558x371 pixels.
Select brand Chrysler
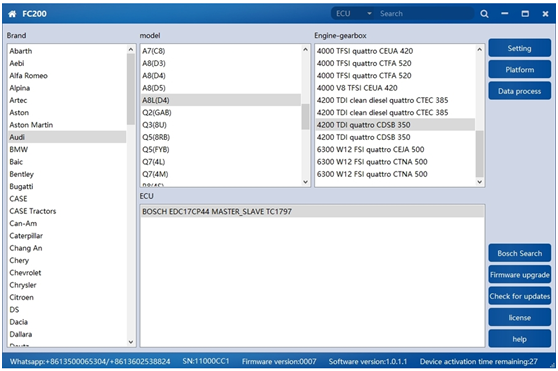tap(67, 285)
